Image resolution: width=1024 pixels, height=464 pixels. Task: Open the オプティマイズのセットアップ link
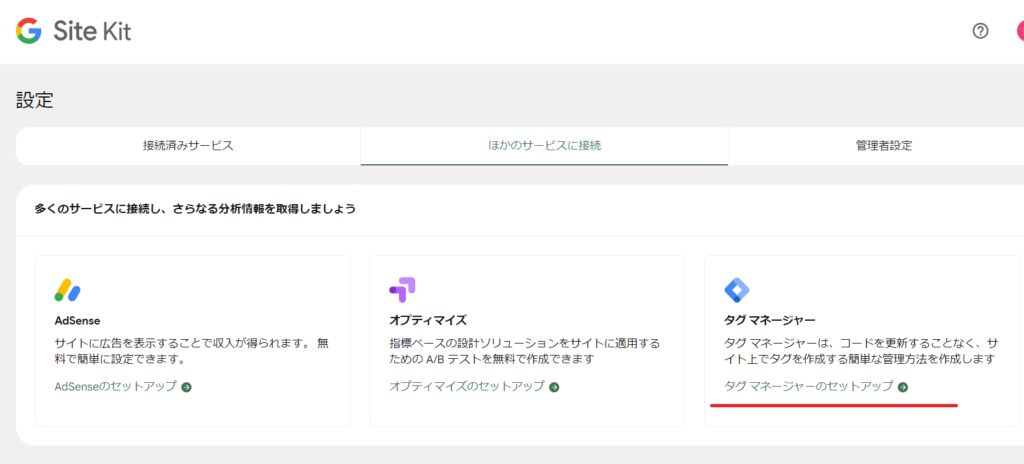click(x=467, y=386)
